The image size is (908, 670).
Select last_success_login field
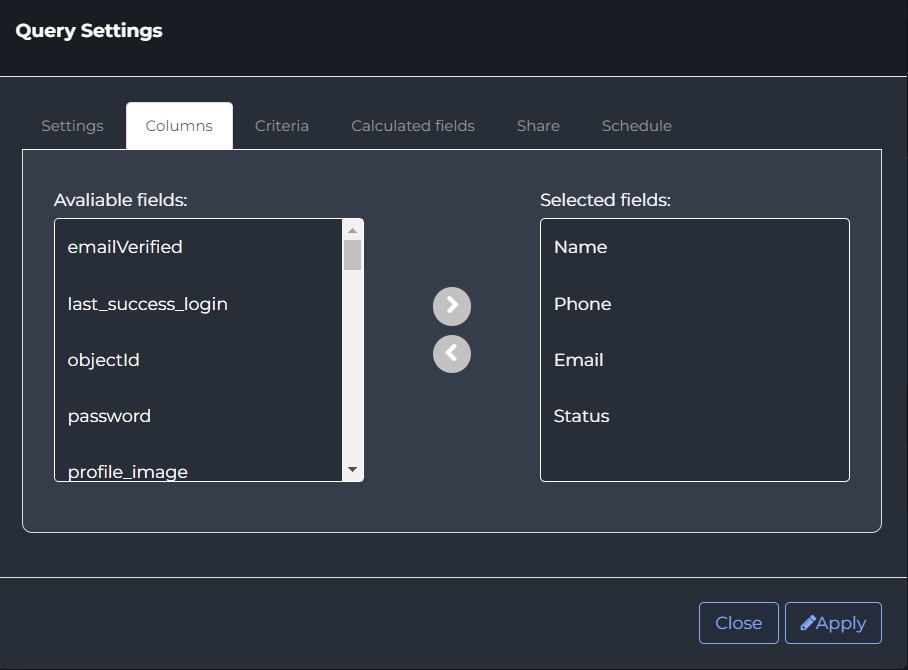199,303
